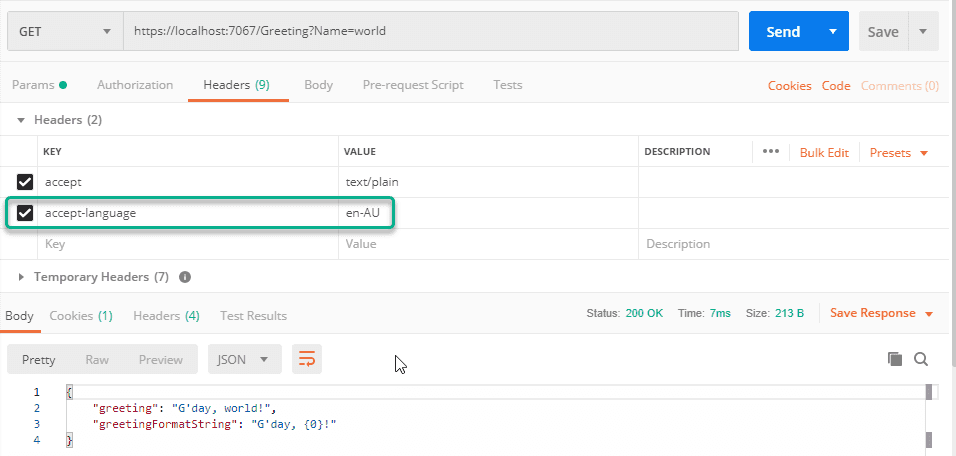Open the GET method dropdown
The image size is (956, 456).
click(x=65, y=31)
